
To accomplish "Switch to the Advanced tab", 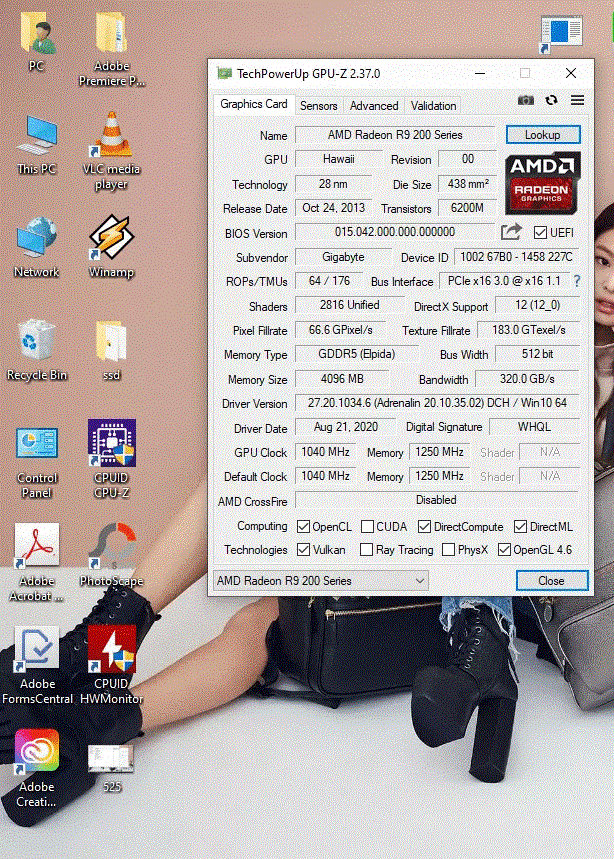I will point(374,106).
